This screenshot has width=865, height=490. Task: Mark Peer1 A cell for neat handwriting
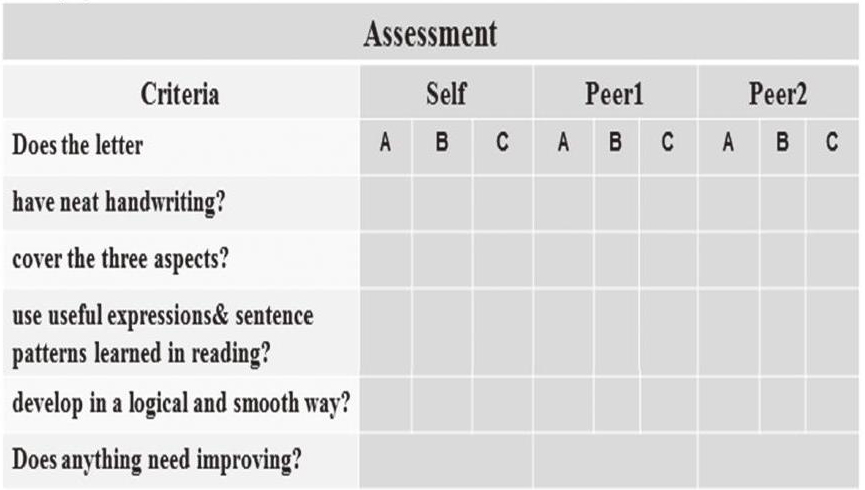[563, 203]
